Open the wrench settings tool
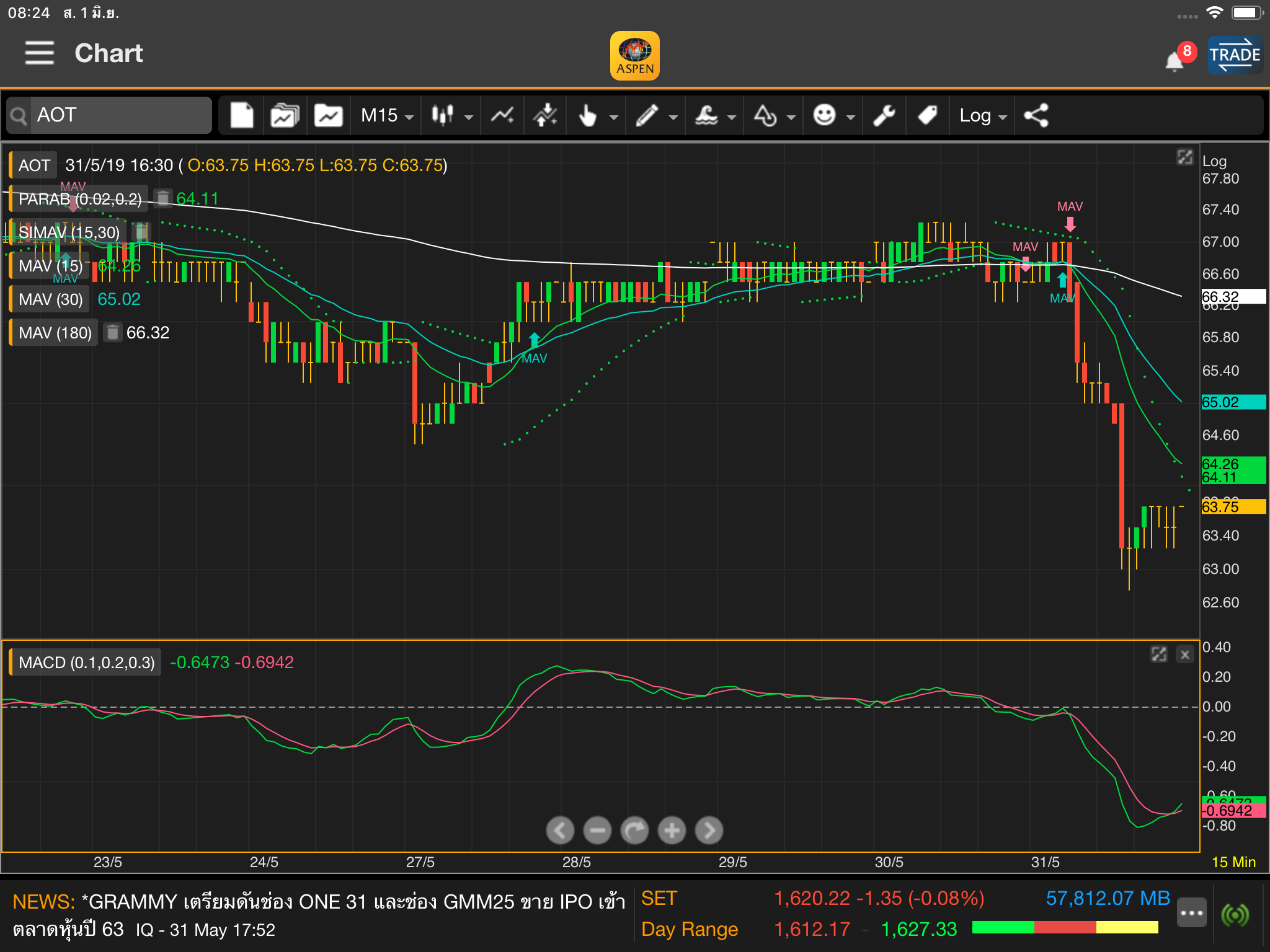The width and height of the screenshot is (1270, 952). [x=884, y=115]
